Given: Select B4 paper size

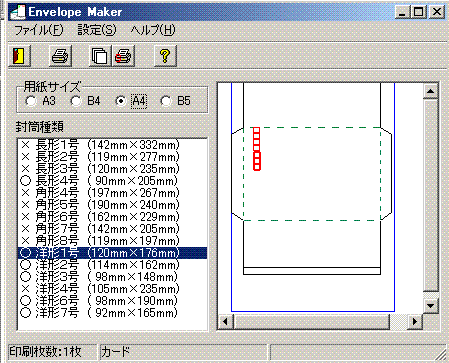Looking at the screenshot, I should (85, 101).
